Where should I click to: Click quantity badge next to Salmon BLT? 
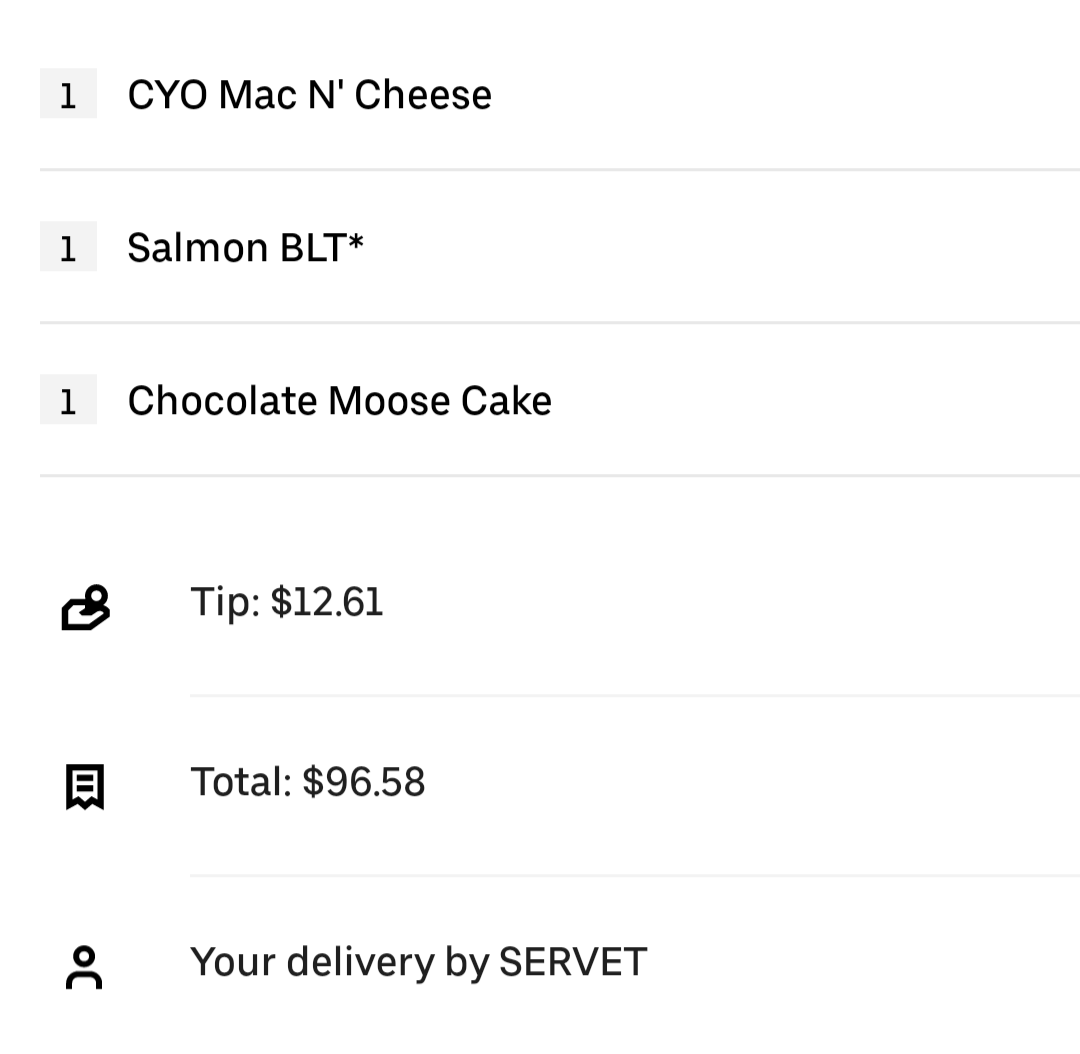point(68,247)
